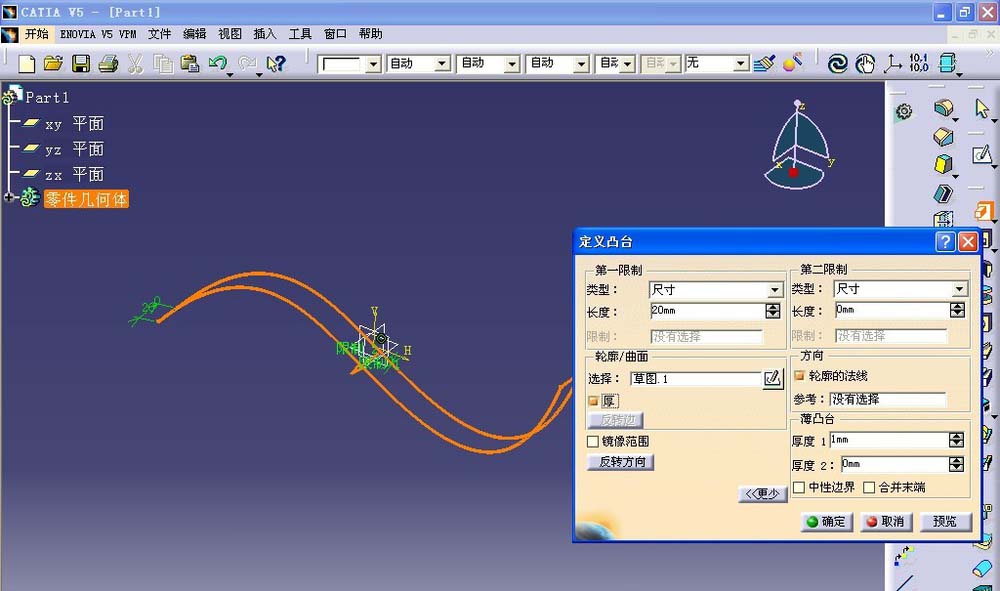Select the xy 平面 item in the tree

click(x=62, y=124)
